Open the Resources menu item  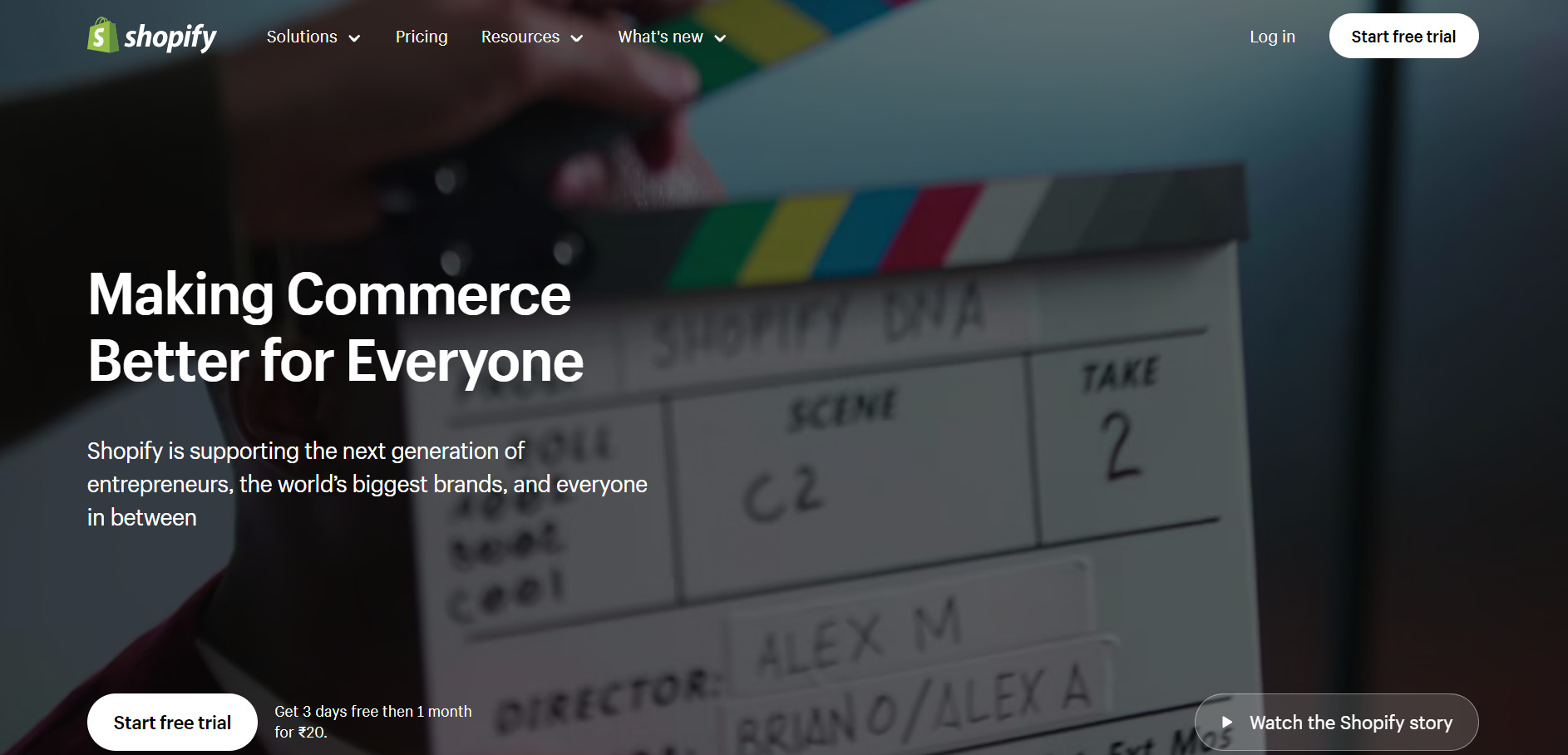tap(520, 37)
